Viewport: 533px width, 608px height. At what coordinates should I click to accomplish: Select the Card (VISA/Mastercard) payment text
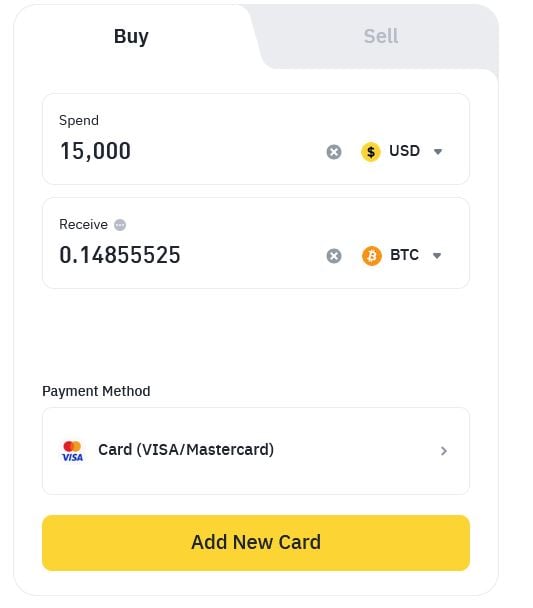point(186,450)
